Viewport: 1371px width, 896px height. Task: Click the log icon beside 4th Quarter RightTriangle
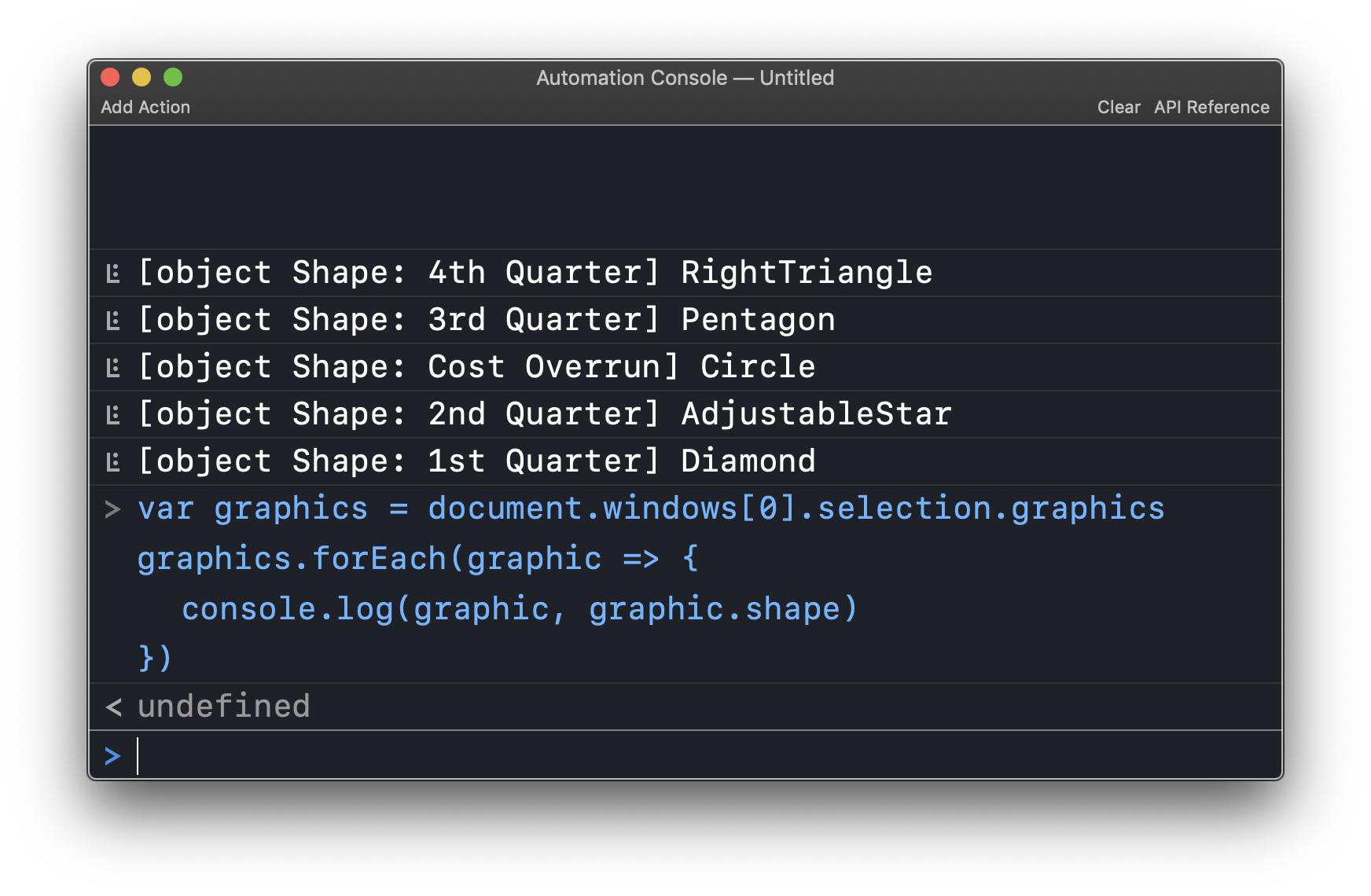click(x=113, y=274)
